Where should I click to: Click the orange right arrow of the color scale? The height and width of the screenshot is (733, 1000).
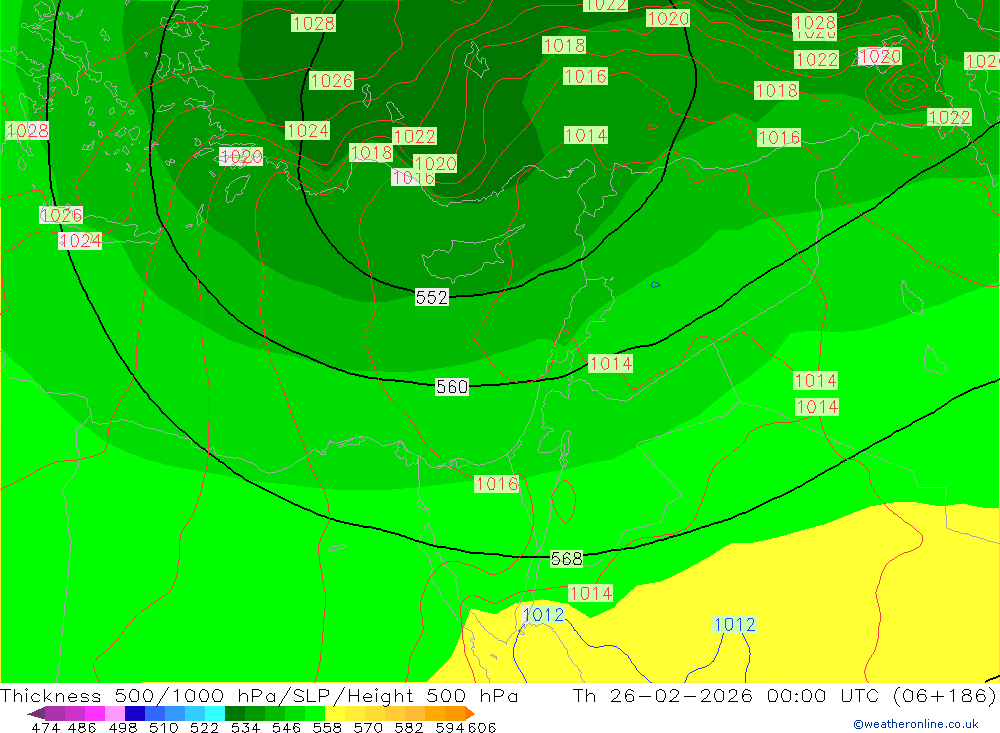click(x=469, y=713)
